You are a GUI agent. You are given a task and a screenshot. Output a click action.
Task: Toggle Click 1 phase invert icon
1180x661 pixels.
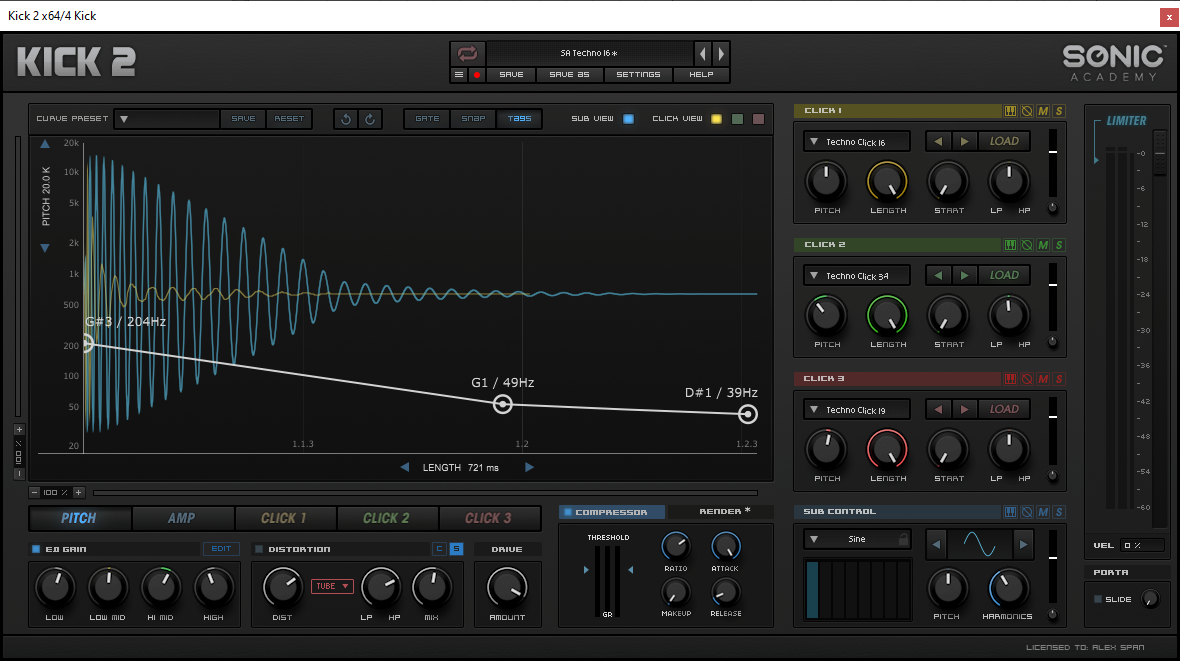click(x=1027, y=111)
